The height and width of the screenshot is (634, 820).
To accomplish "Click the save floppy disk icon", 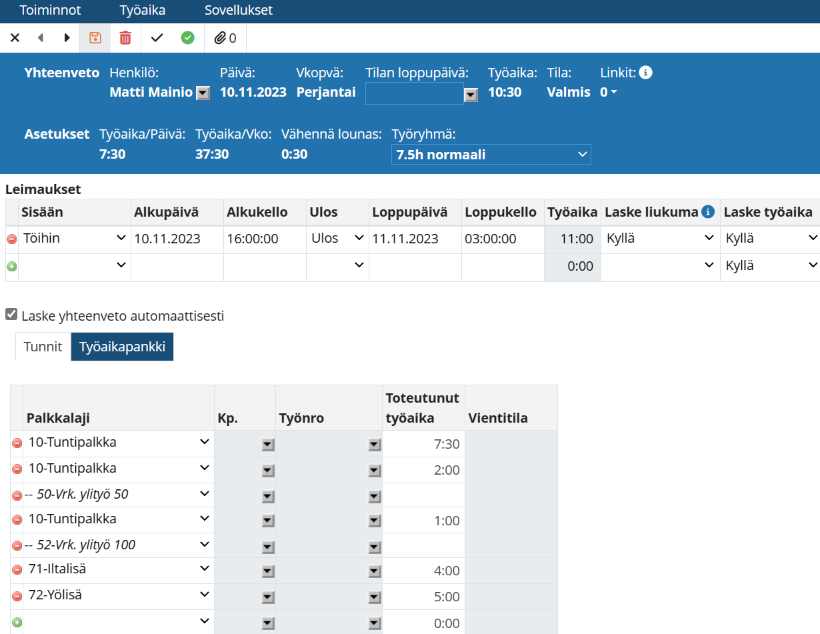I will pyautogui.click(x=96, y=38).
